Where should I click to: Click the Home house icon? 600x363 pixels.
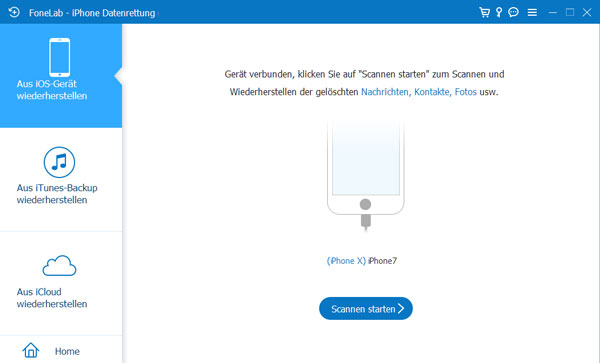coord(31,350)
